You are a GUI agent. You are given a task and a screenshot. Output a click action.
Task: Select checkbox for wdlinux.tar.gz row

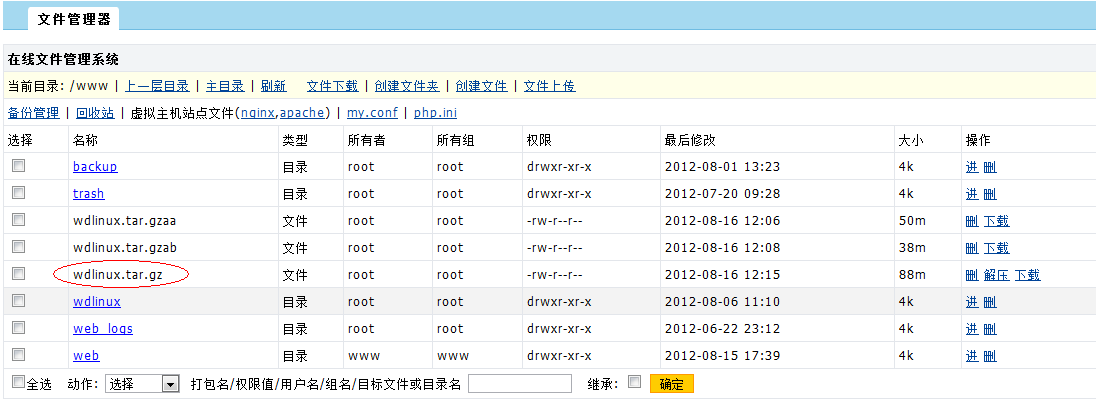18,274
